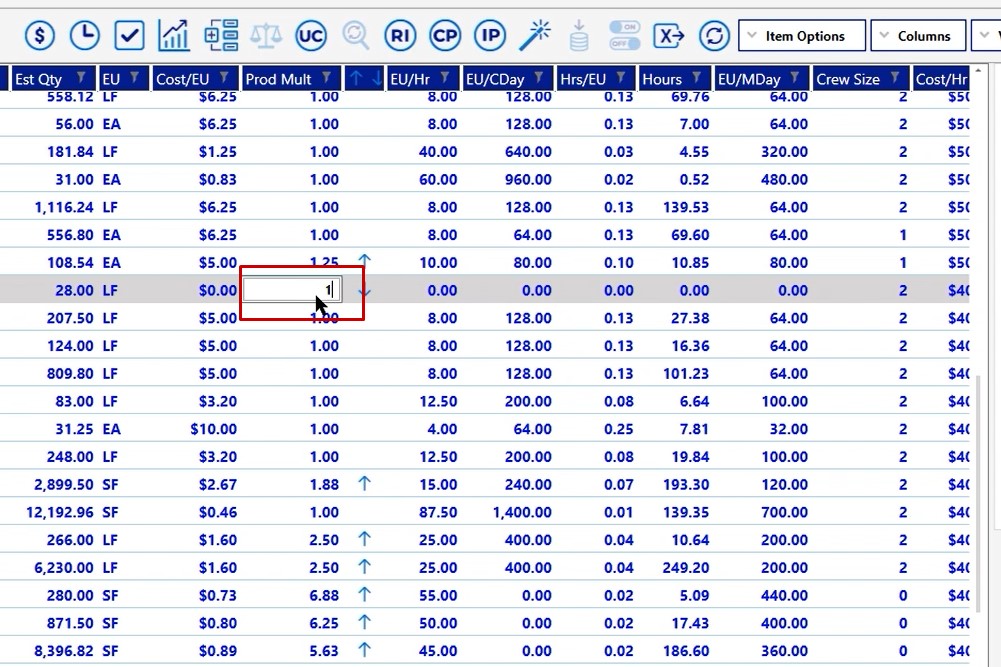Click the circular refresh icon
Image resolution: width=1001 pixels, height=667 pixels.
click(x=715, y=36)
